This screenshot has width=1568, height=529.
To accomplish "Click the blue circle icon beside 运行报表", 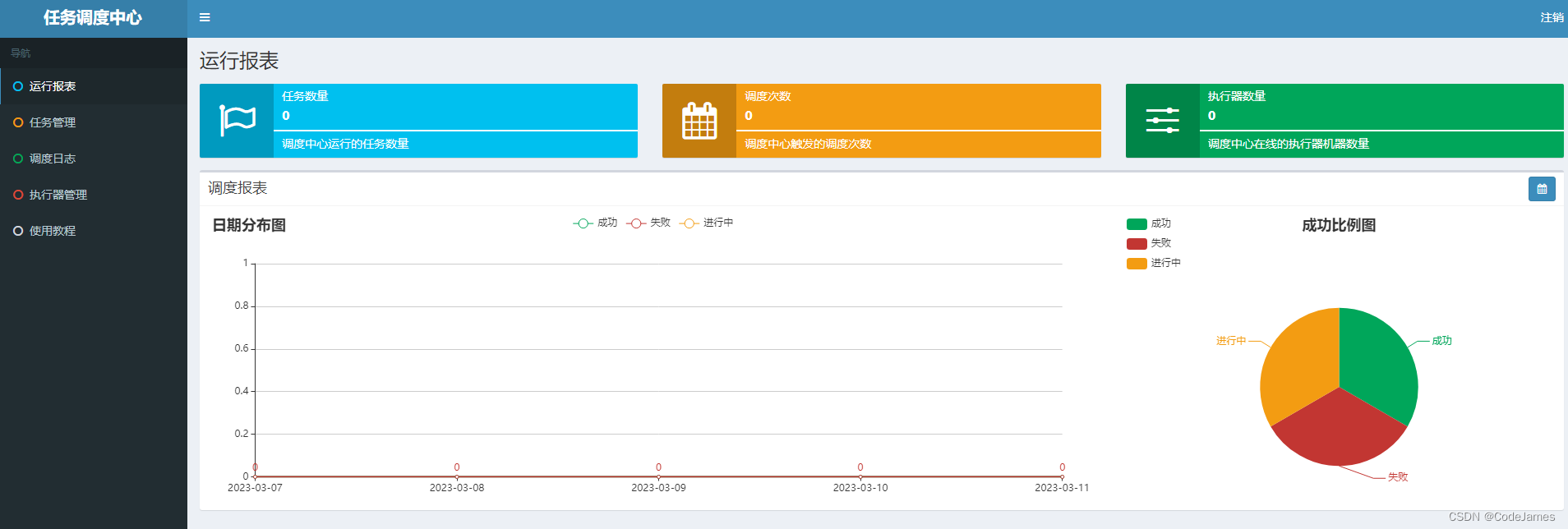I will (18, 86).
